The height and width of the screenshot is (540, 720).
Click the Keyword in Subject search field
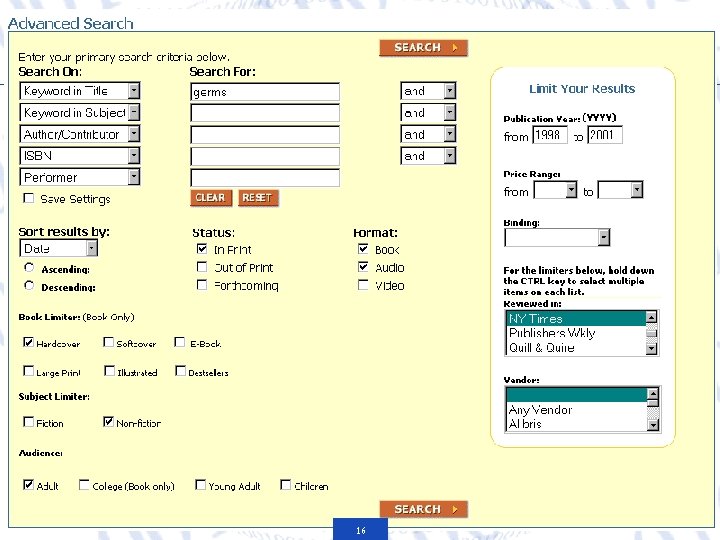tap(265, 113)
